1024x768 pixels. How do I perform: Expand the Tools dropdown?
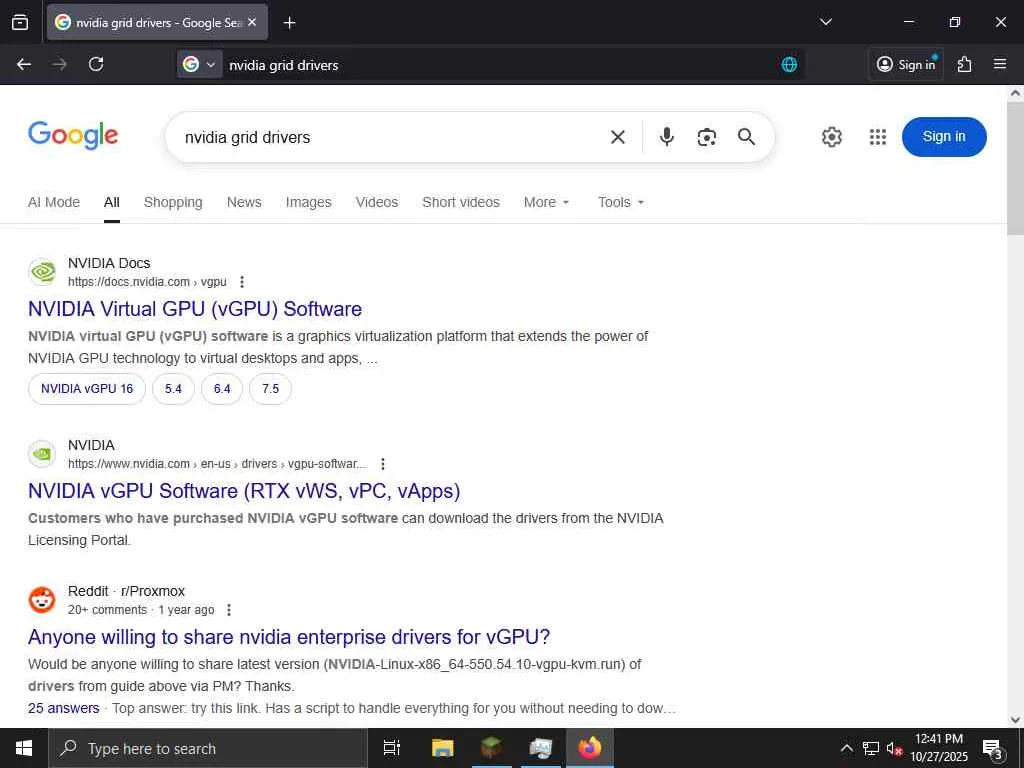[620, 202]
